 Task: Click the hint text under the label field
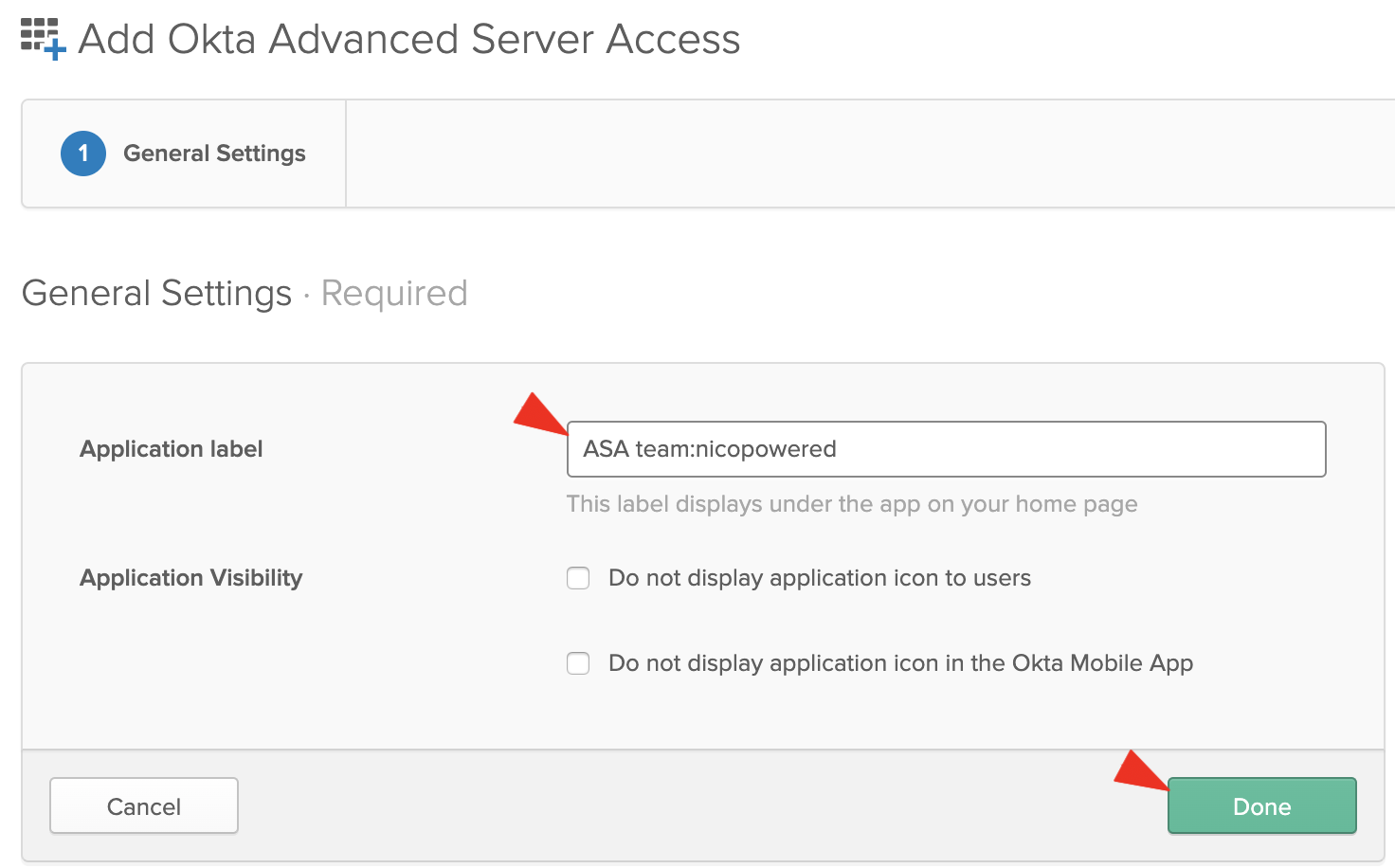pyautogui.click(x=851, y=504)
